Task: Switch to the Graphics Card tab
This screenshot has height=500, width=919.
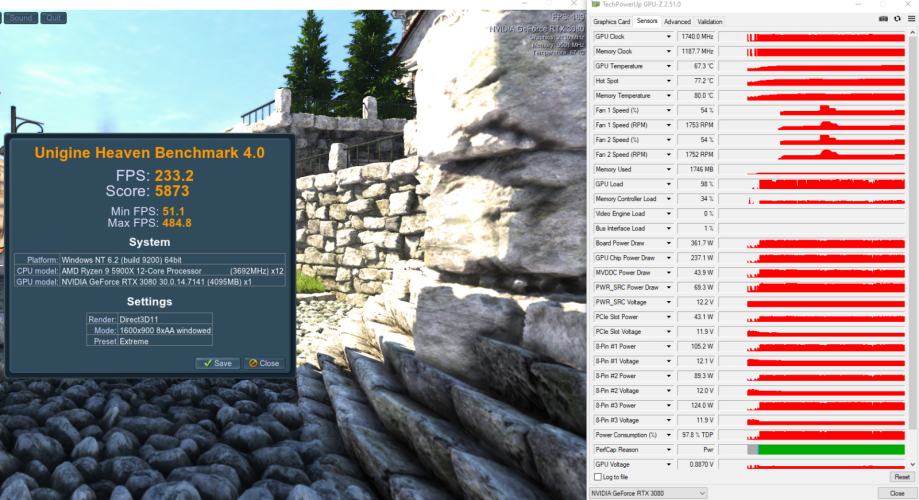Action: pos(611,22)
